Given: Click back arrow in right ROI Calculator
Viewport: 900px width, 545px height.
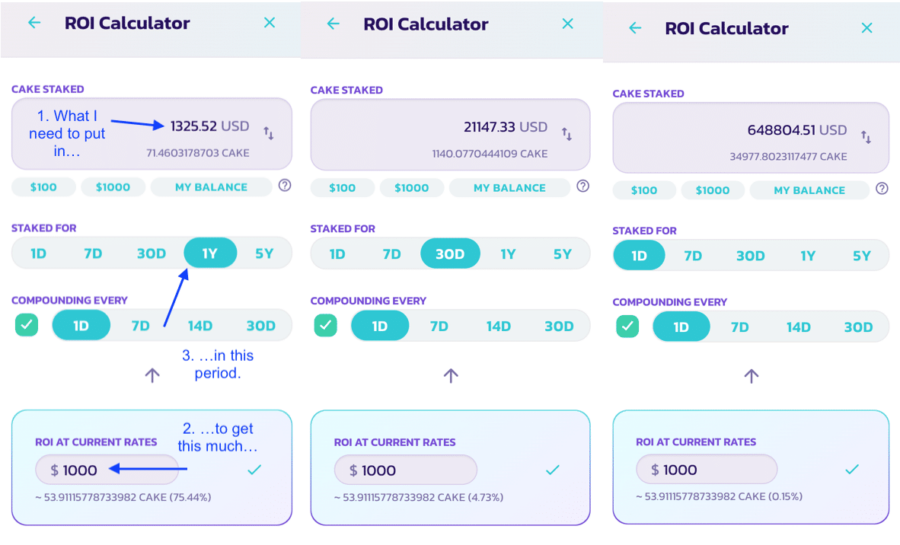Looking at the screenshot, I should (635, 28).
